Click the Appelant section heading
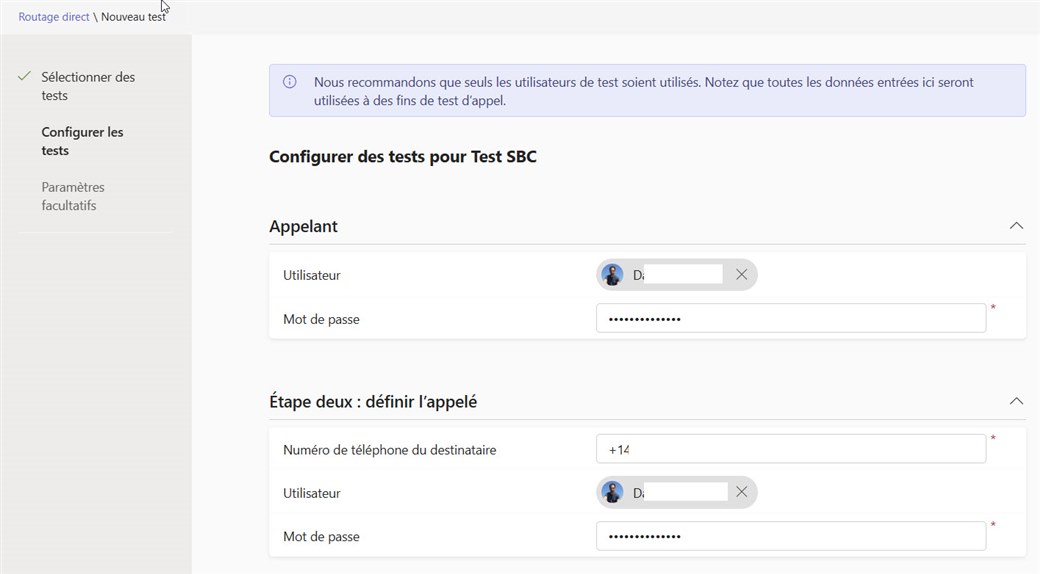 (x=304, y=227)
